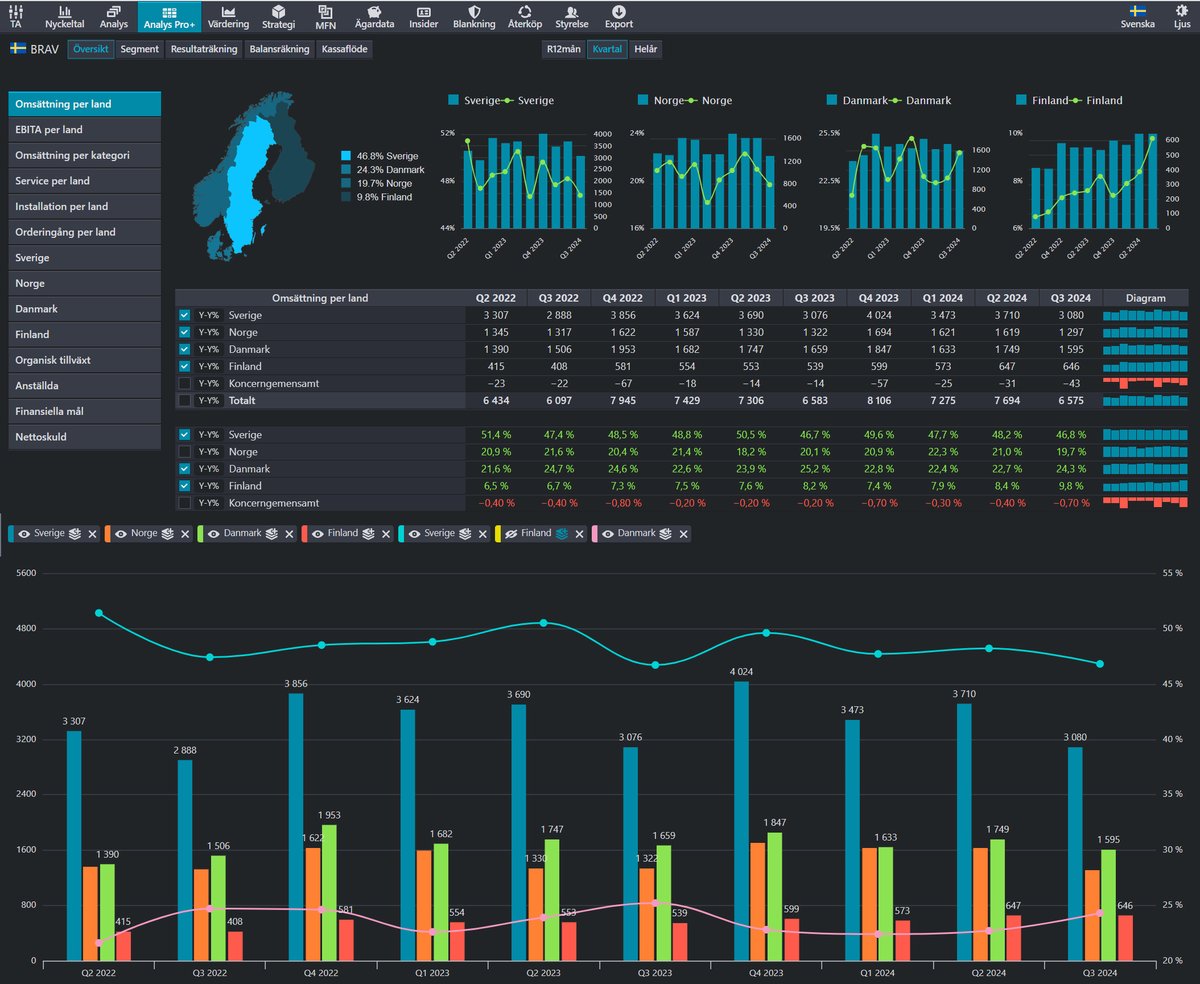Select EBITA per land in sidebar
Viewport: 1200px width, 984px height.
click(84, 130)
